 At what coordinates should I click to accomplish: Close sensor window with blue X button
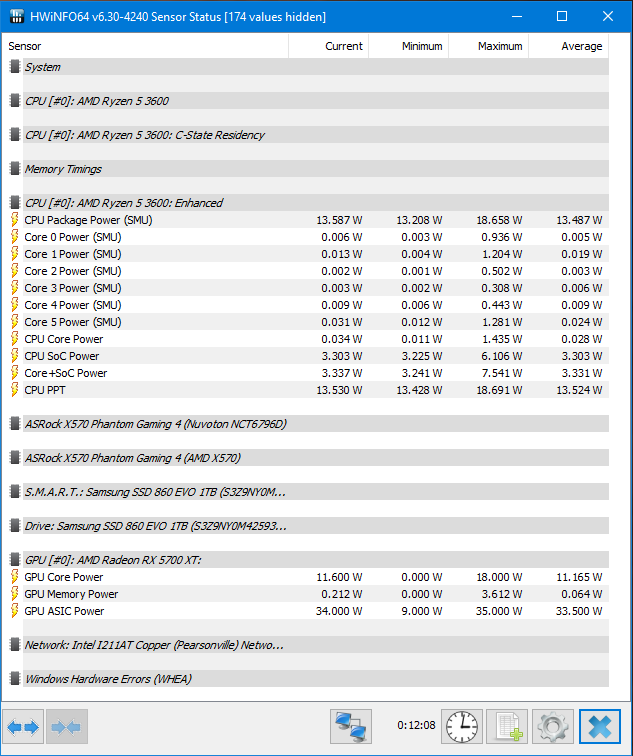(x=600, y=726)
